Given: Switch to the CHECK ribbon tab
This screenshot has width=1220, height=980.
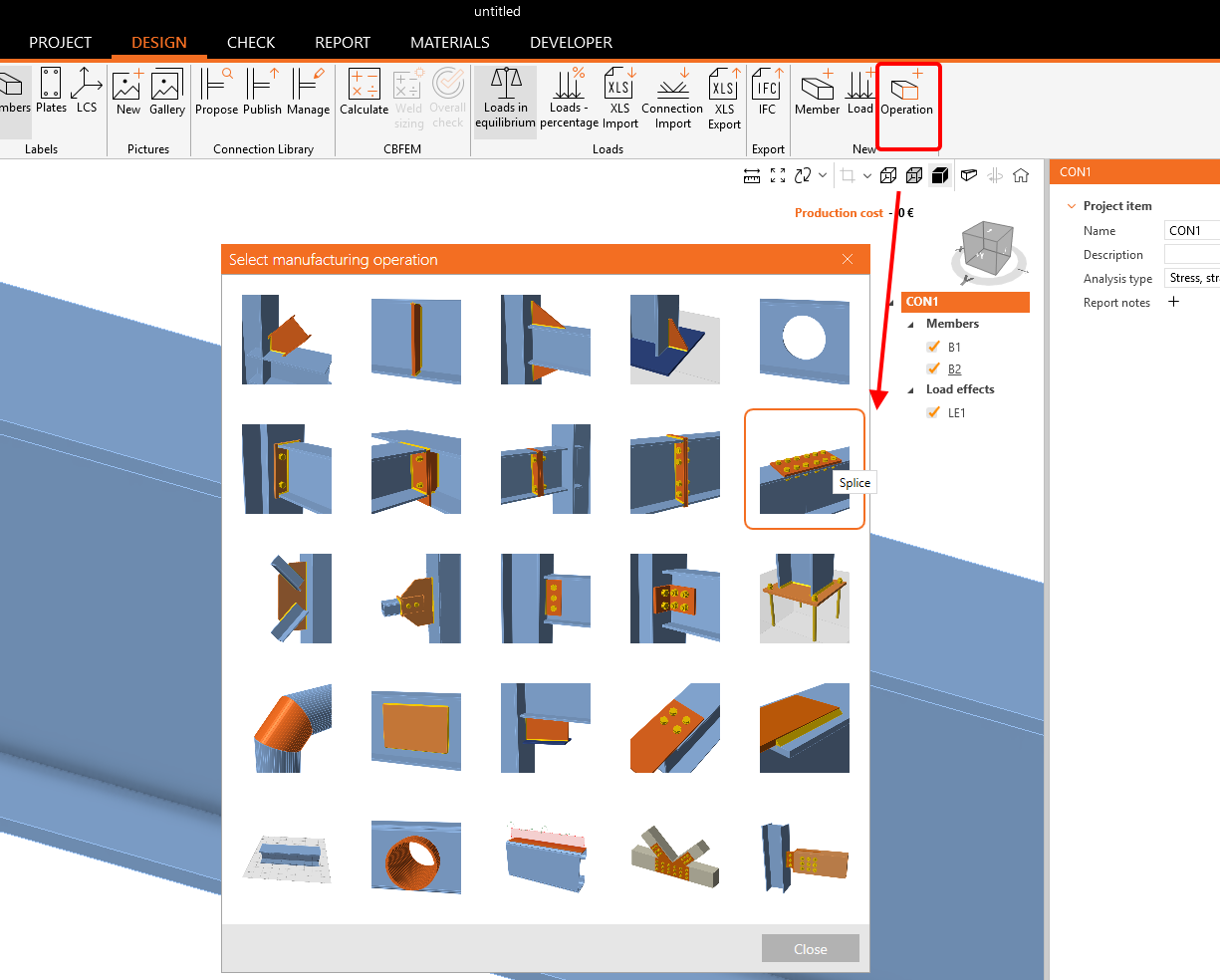Looking at the screenshot, I should coord(250,42).
